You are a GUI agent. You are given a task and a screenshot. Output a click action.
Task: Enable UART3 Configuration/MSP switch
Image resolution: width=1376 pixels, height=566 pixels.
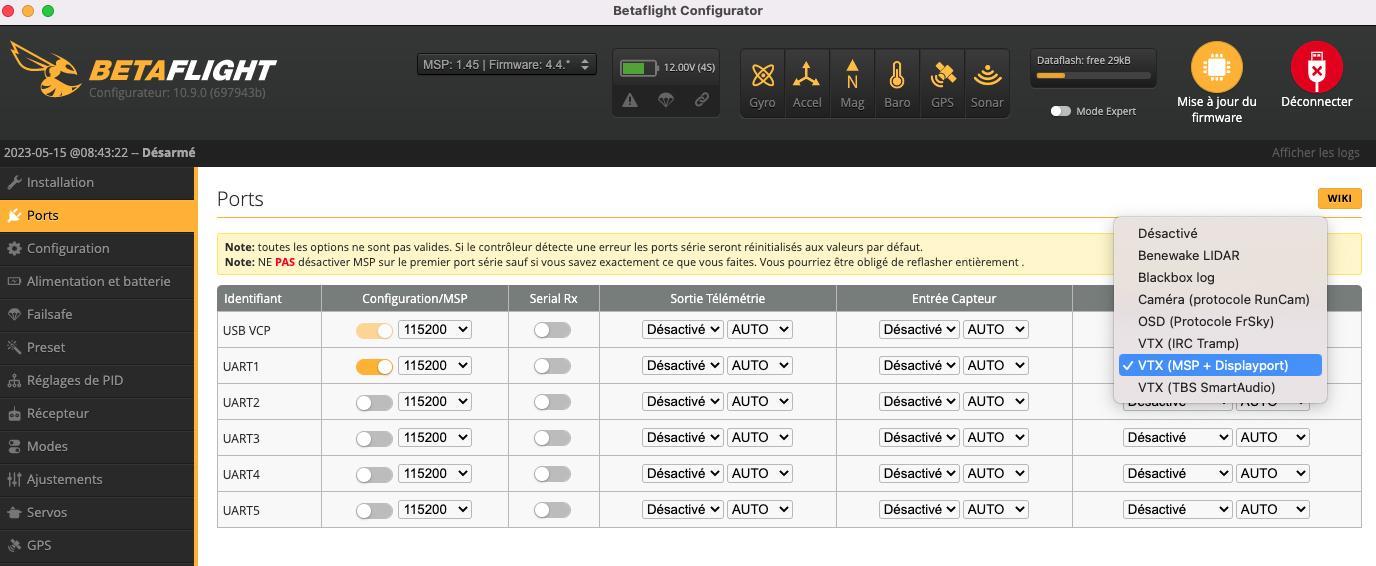coord(374,438)
